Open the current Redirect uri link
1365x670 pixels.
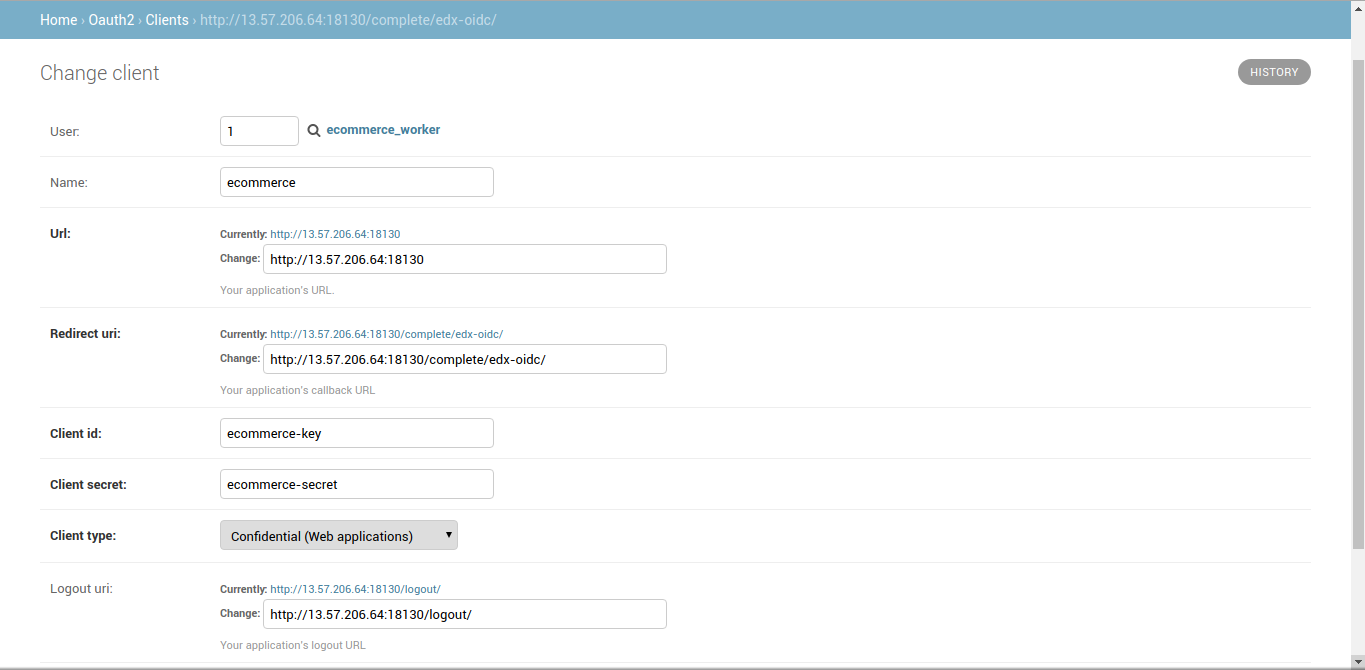pyautogui.click(x=386, y=333)
